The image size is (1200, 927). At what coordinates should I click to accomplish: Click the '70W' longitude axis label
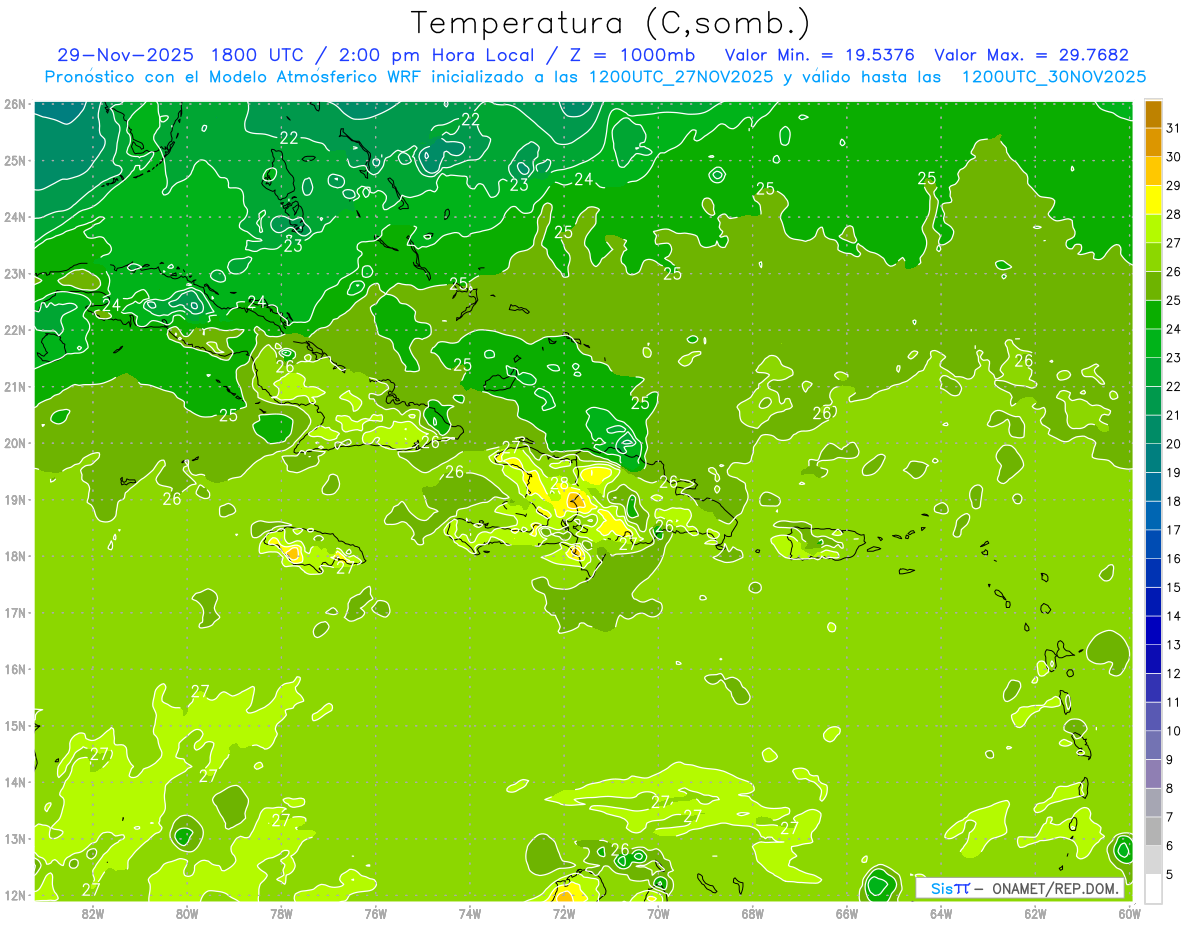[x=658, y=914]
